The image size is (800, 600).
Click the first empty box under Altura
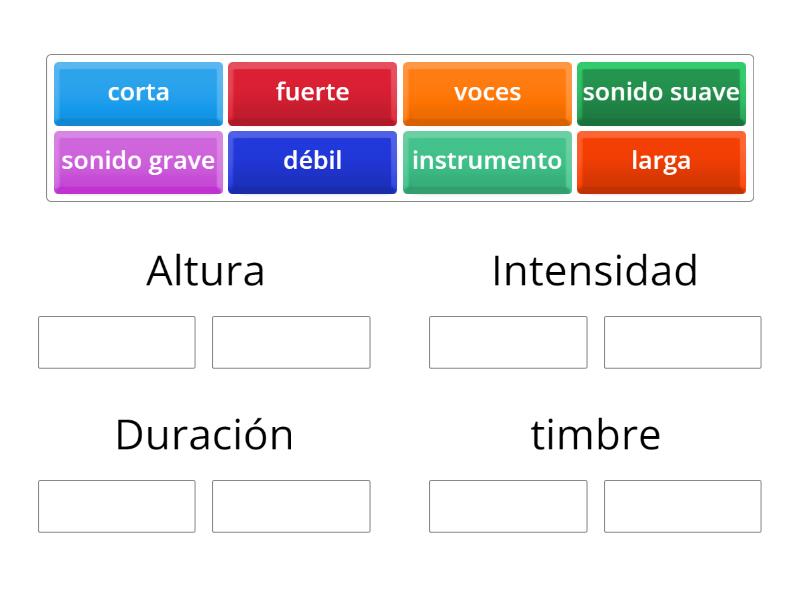116,342
